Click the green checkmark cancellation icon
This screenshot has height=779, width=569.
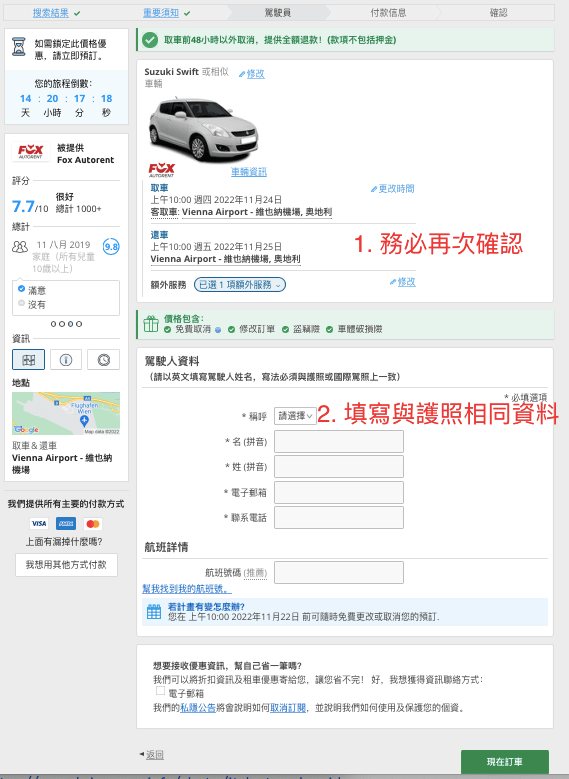150,40
